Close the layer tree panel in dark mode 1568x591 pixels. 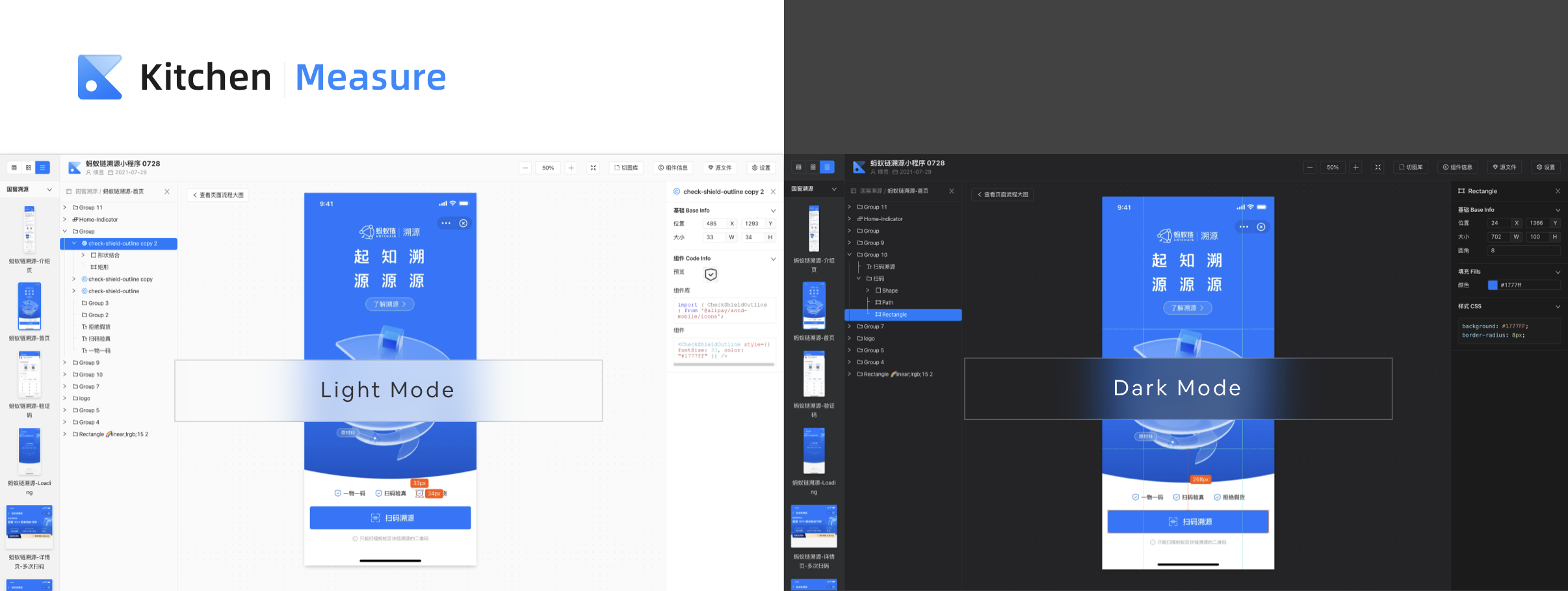(x=952, y=191)
